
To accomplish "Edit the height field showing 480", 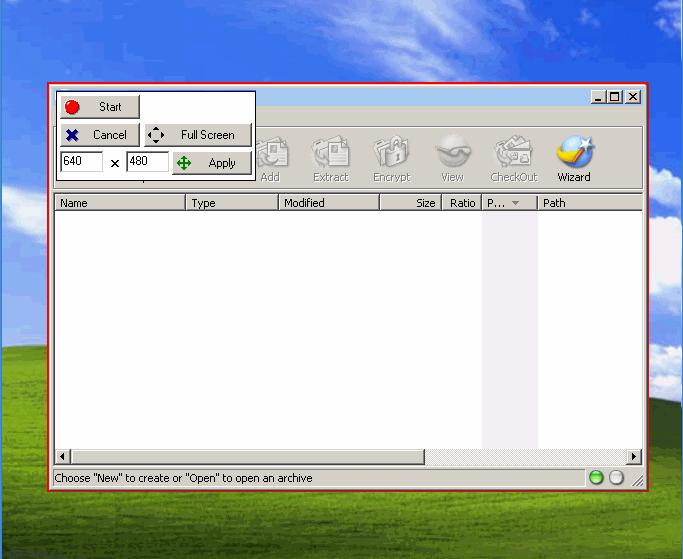I will point(148,162).
